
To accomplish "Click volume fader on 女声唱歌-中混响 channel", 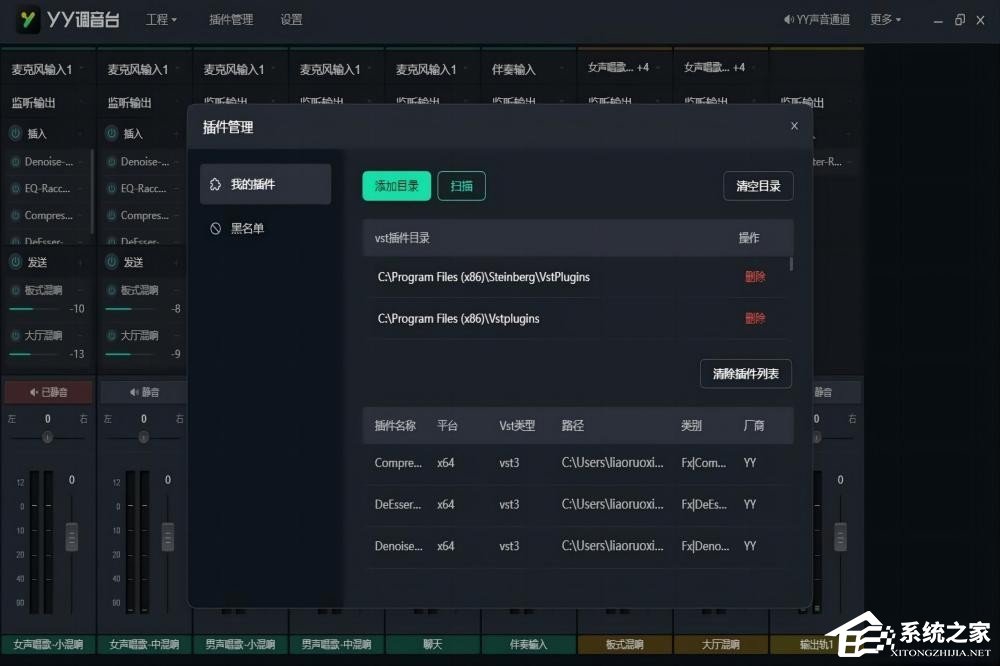I will click(168, 536).
